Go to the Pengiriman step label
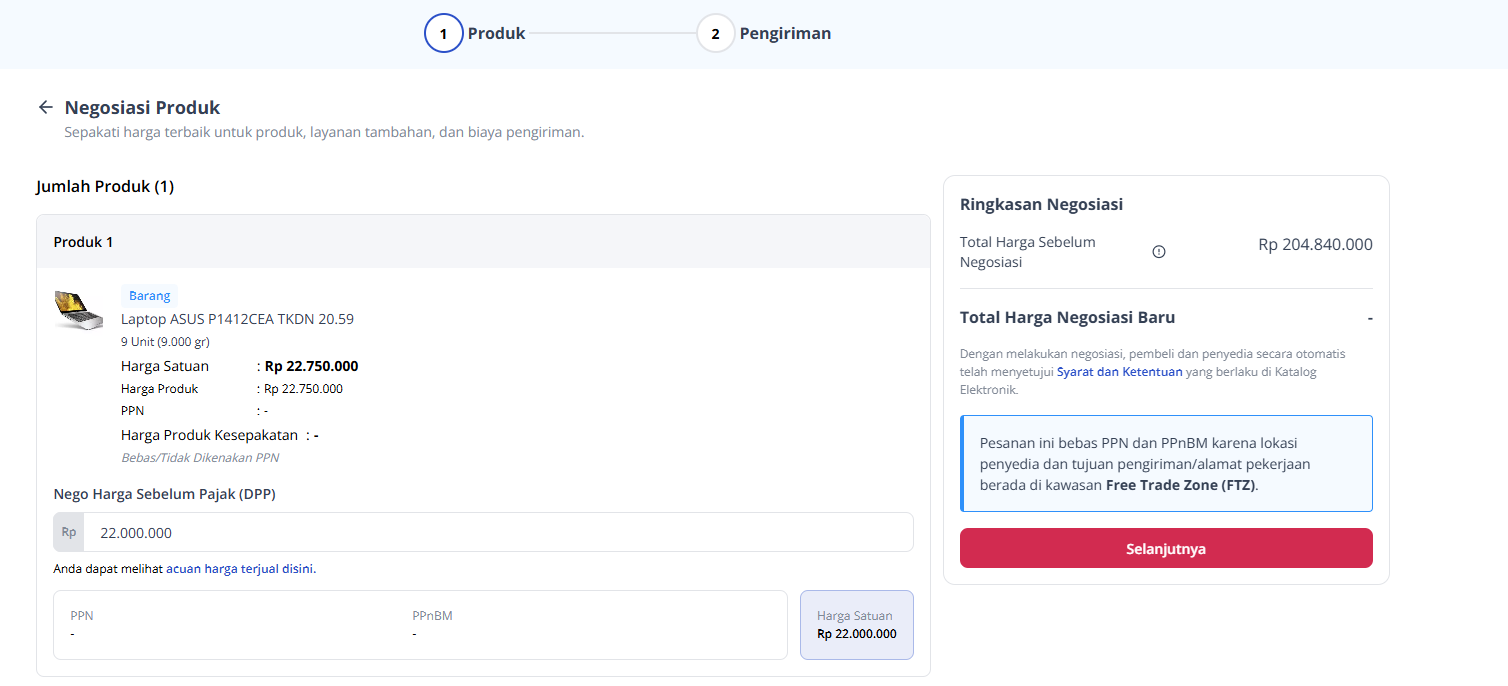The width and height of the screenshot is (1508, 686). pyautogui.click(x=785, y=33)
